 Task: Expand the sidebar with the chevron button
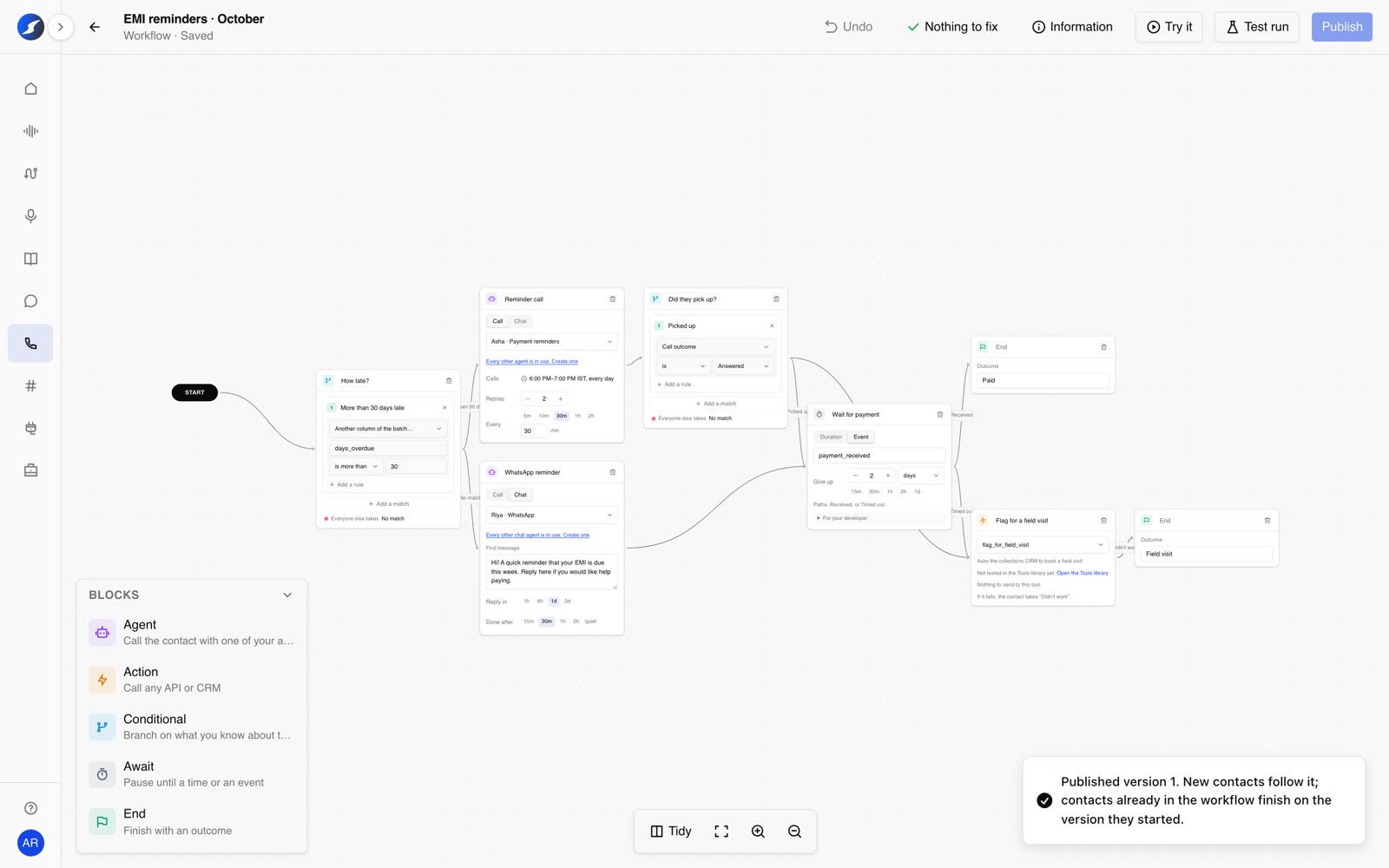pos(61,27)
